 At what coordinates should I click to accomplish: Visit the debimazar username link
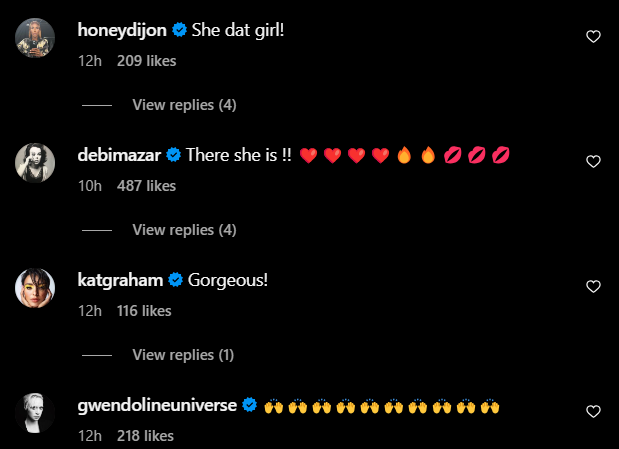click(x=119, y=155)
